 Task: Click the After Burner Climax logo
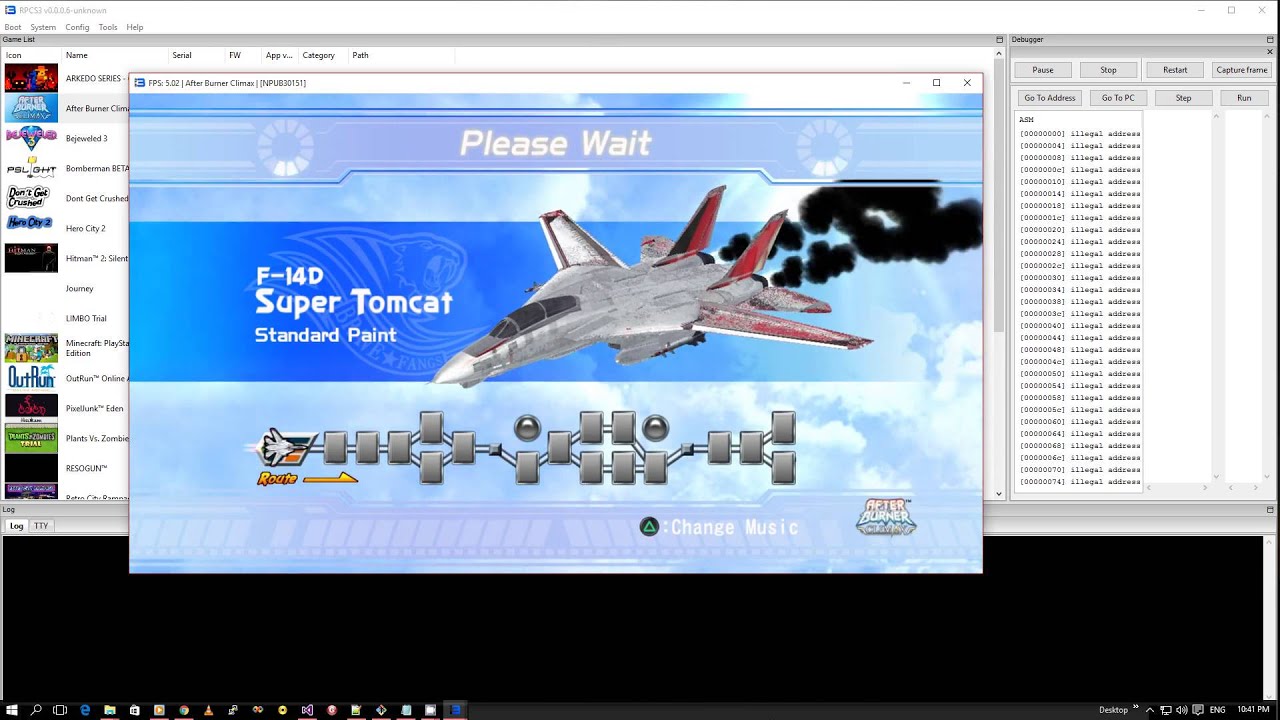click(886, 516)
